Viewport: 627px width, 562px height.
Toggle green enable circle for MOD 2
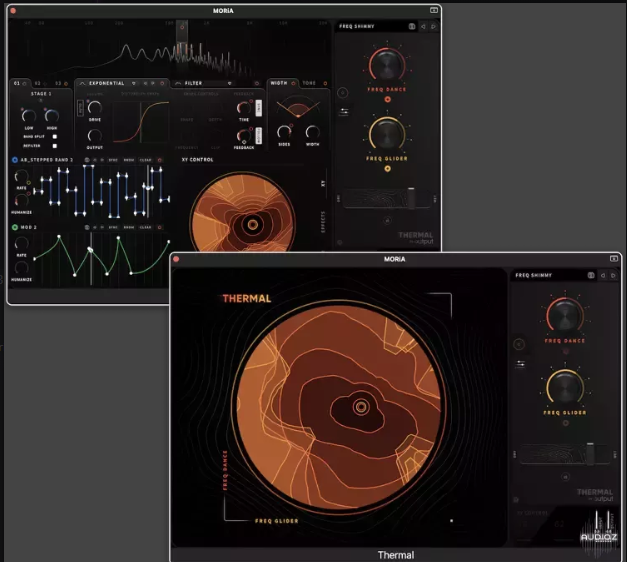pos(15,227)
